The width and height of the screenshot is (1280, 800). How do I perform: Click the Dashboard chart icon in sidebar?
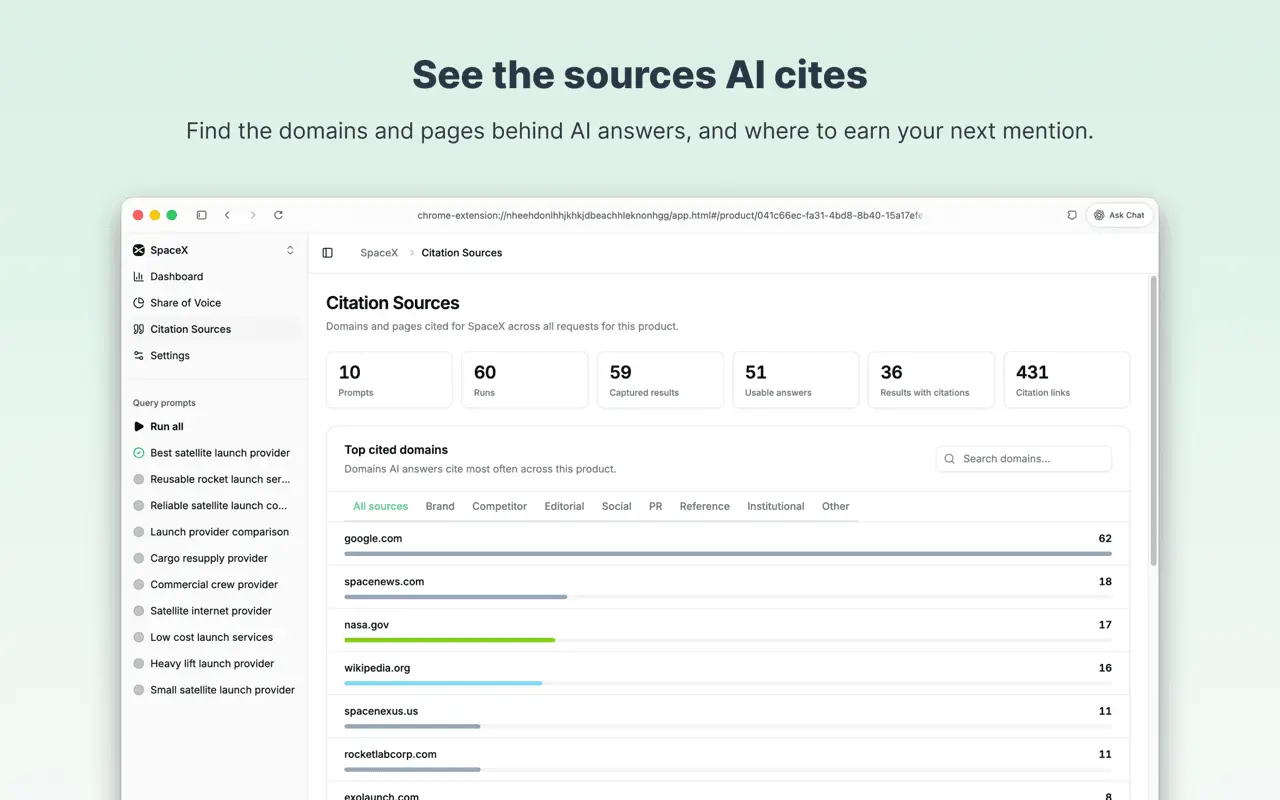139,277
